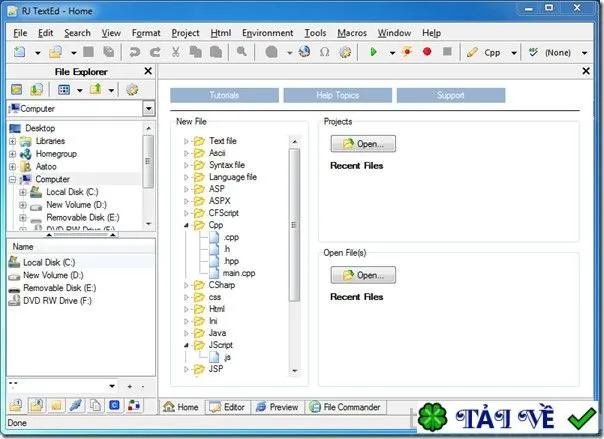Open the Search menu
This screenshot has width=604, height=439.
[x=77, y=33]
